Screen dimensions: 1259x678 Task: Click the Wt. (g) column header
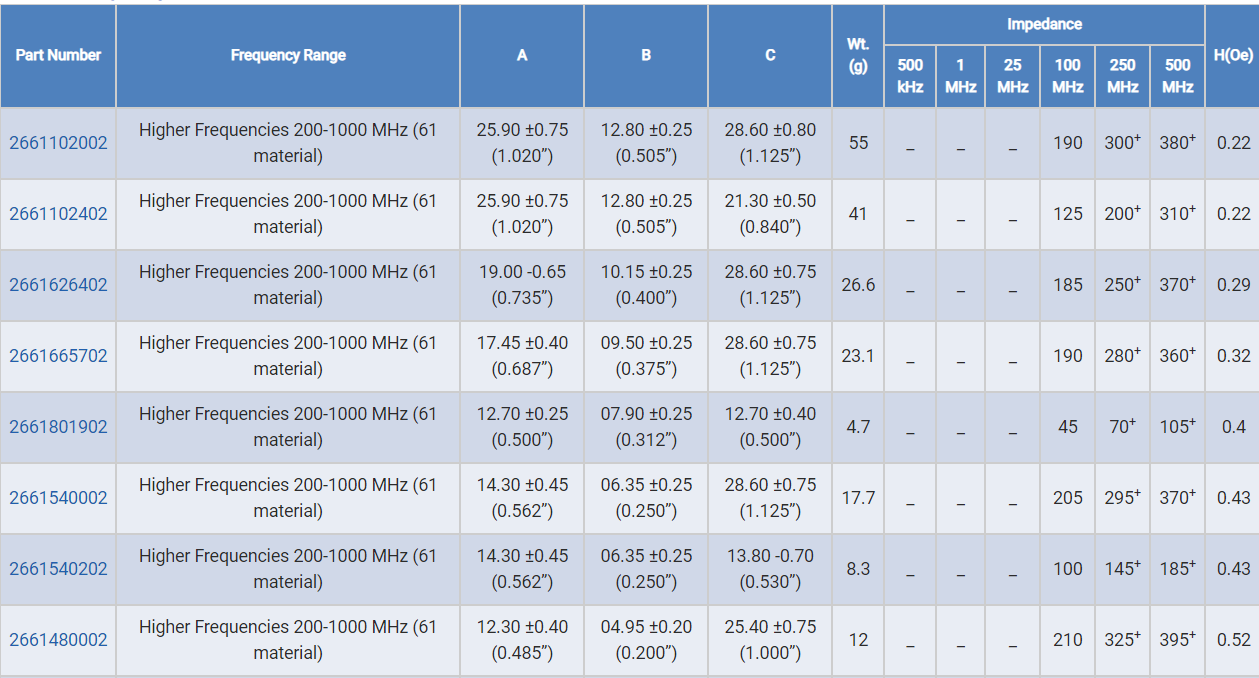point(858,56)
